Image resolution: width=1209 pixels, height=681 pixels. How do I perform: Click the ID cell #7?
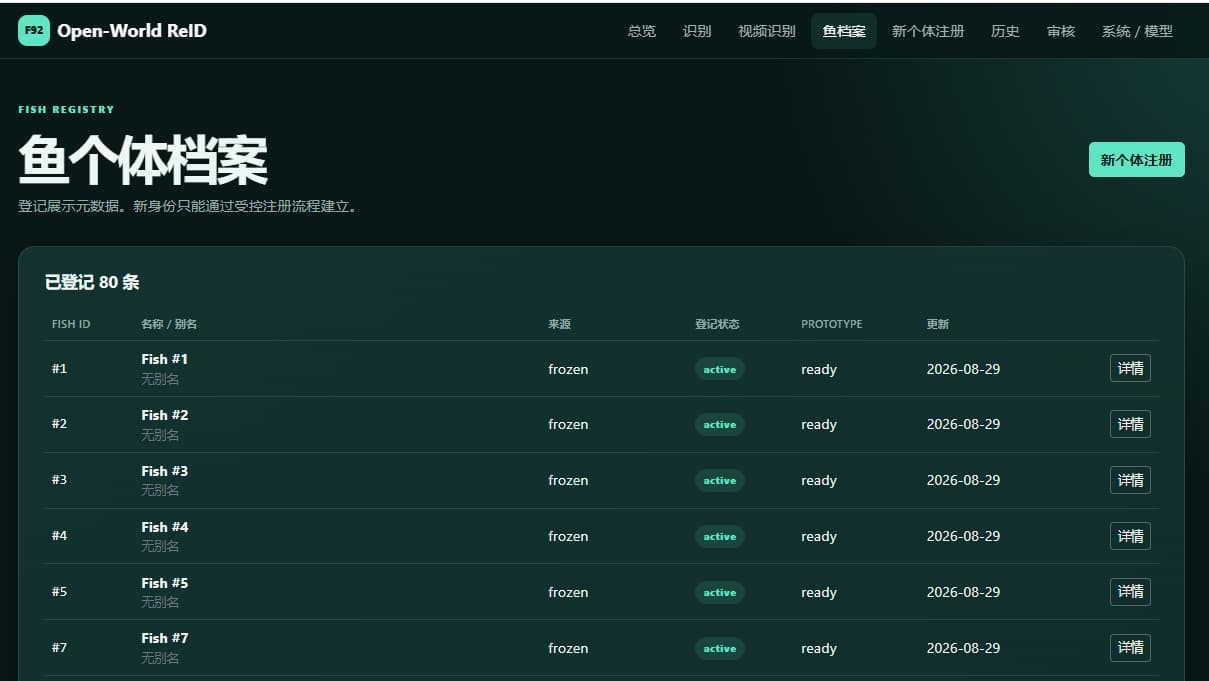coord(60,648)
